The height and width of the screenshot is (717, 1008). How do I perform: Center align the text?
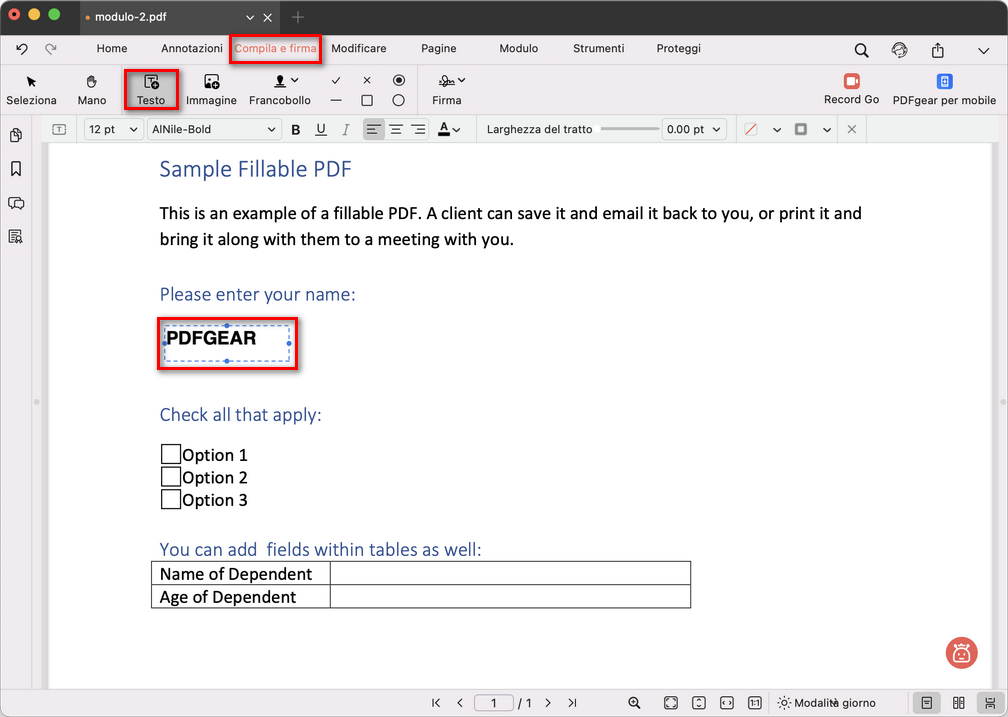click(x=396, y=129)
